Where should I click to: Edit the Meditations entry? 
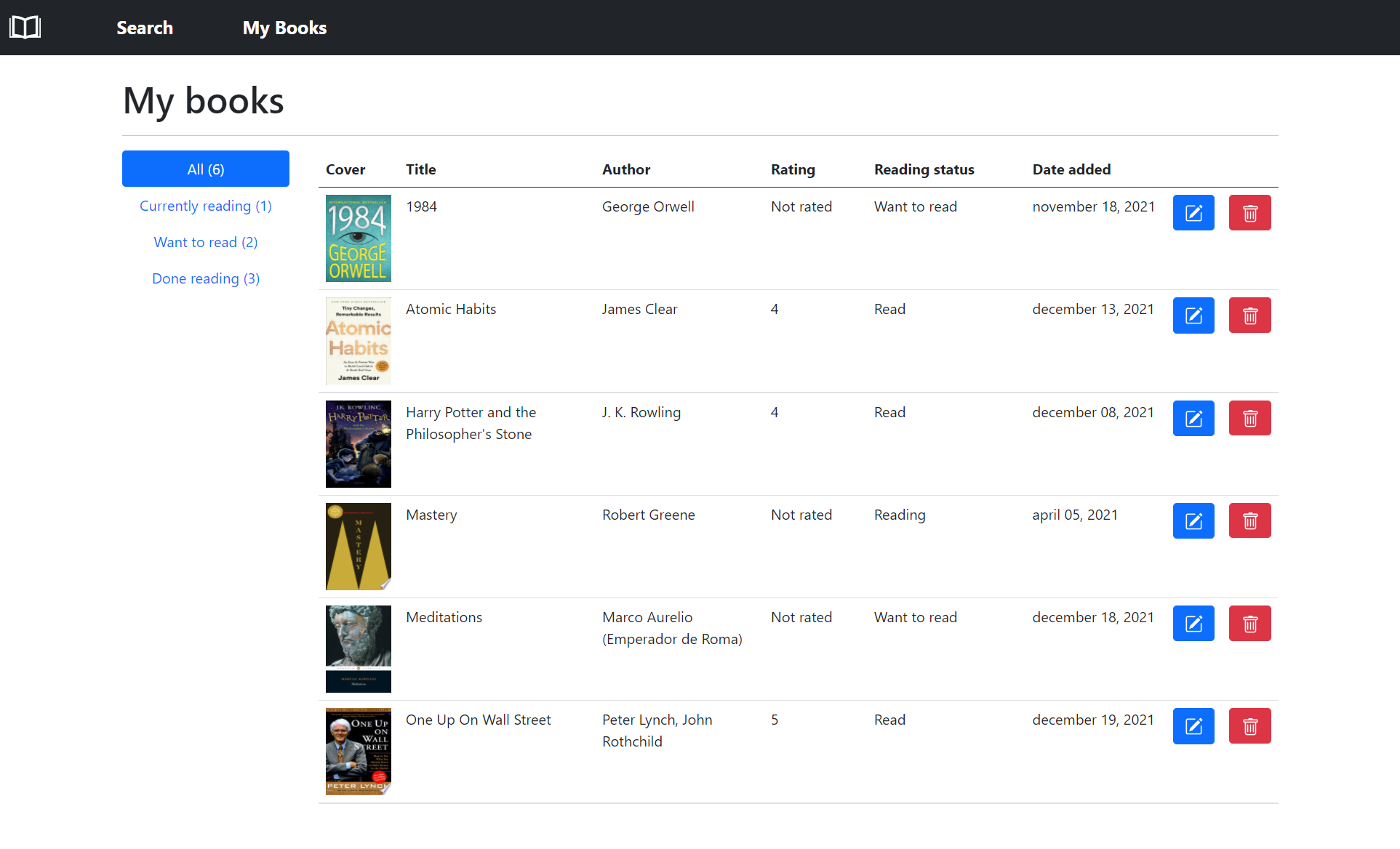tap(1193, 623)
